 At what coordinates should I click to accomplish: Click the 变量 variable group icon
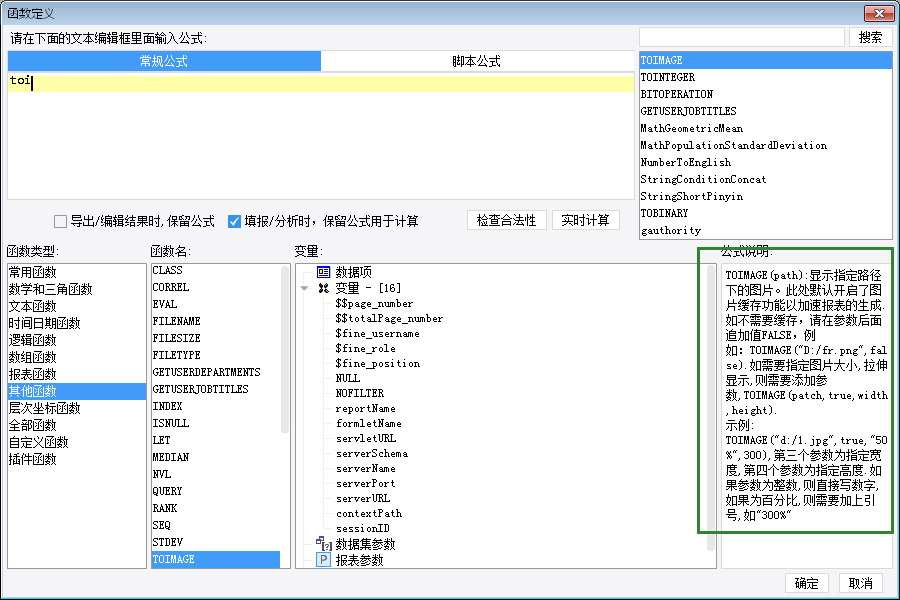click(323, 288)
